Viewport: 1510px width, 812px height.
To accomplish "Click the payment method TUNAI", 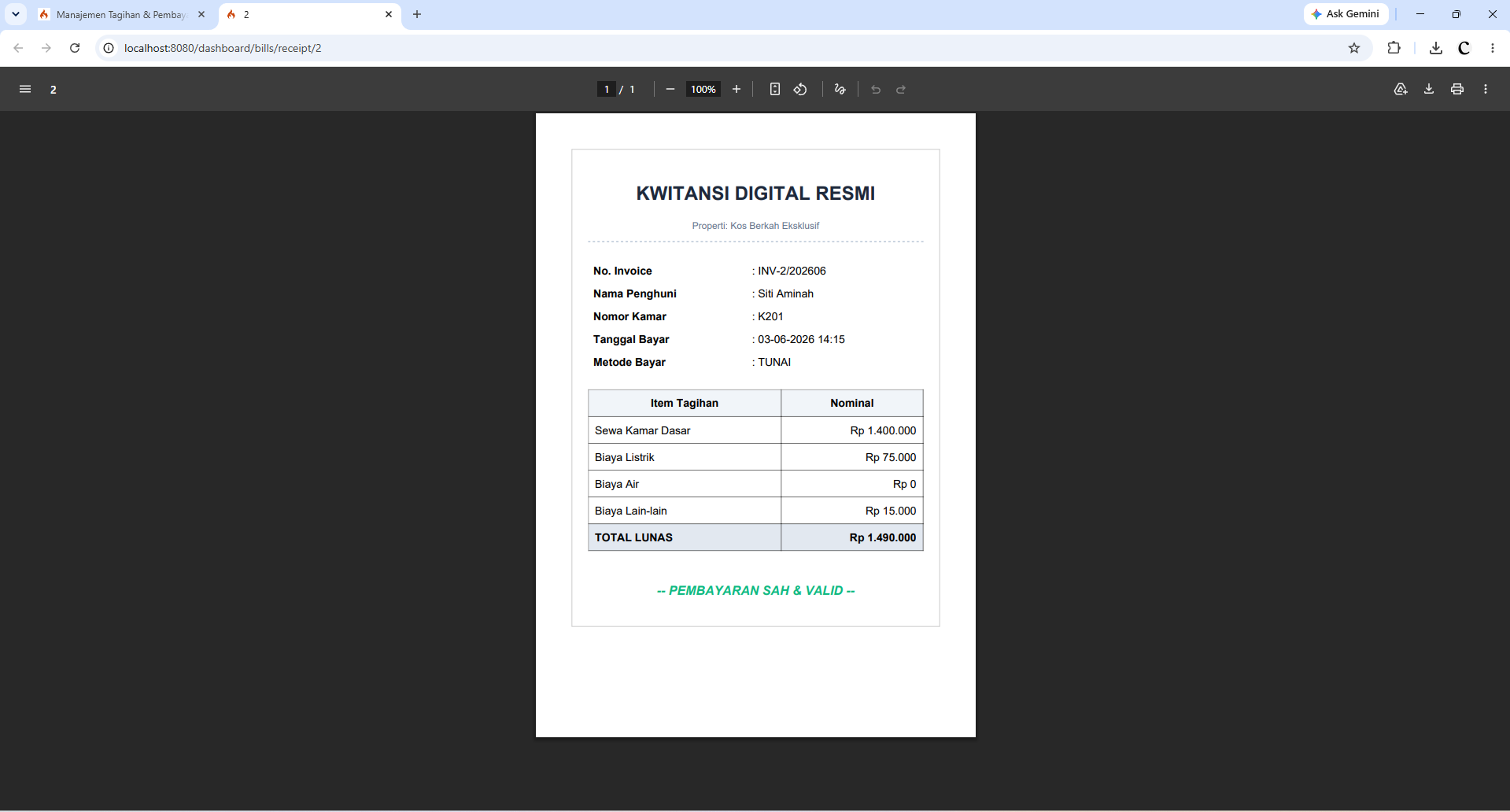I will pos(774,362).
